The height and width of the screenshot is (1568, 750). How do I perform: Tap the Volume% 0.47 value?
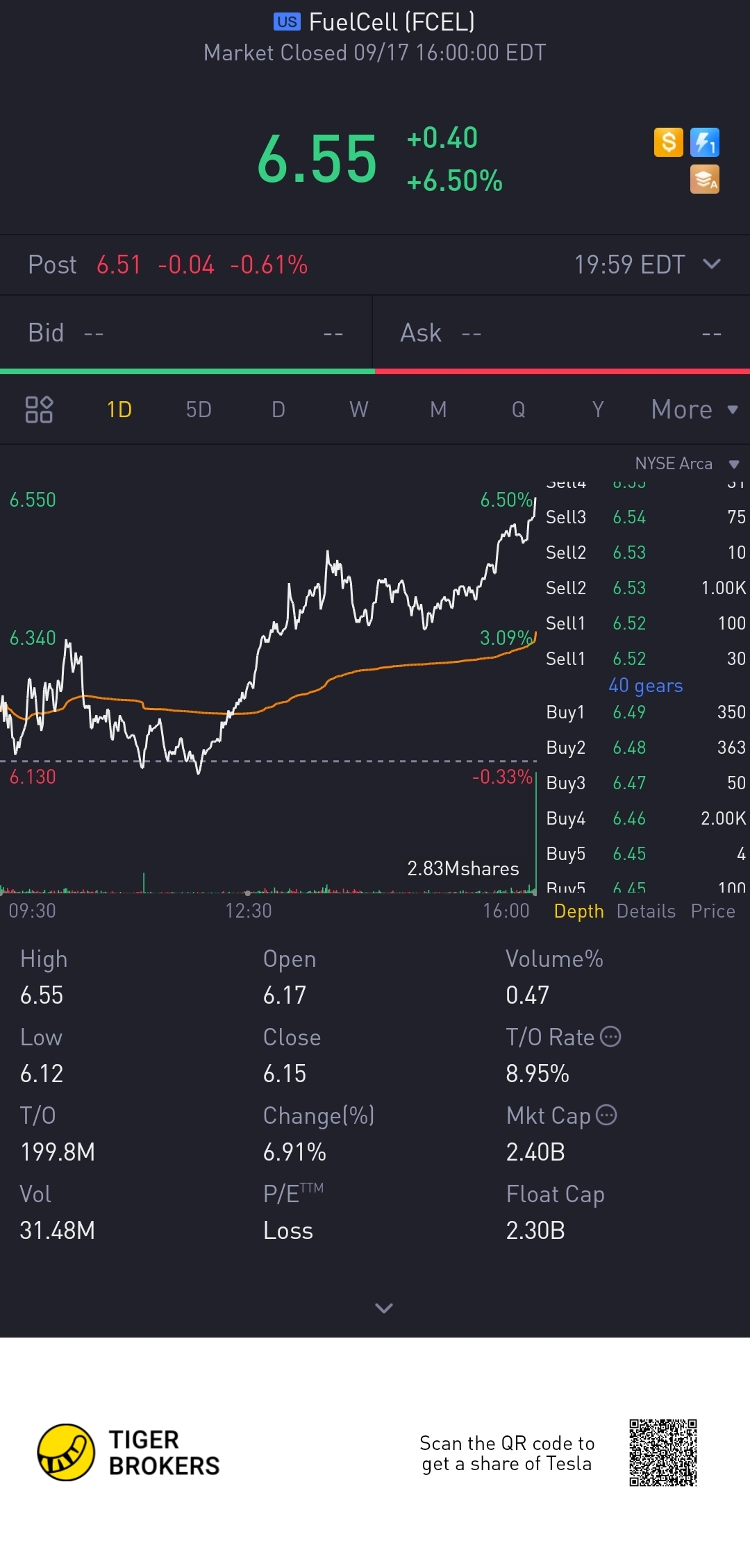[528, 995]
